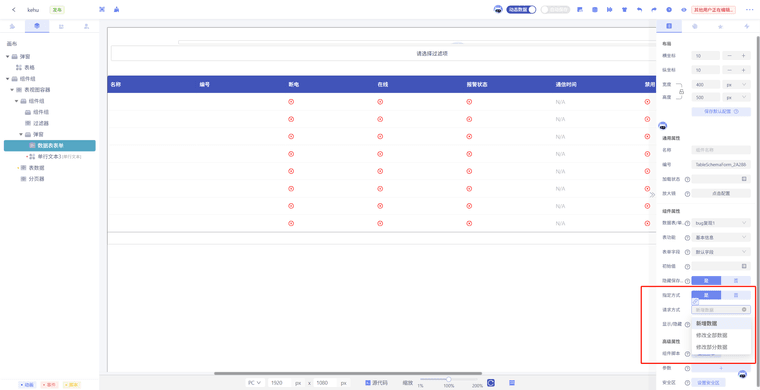
Task: Click the 通信时间 column header
Action: tap(566, 84)
